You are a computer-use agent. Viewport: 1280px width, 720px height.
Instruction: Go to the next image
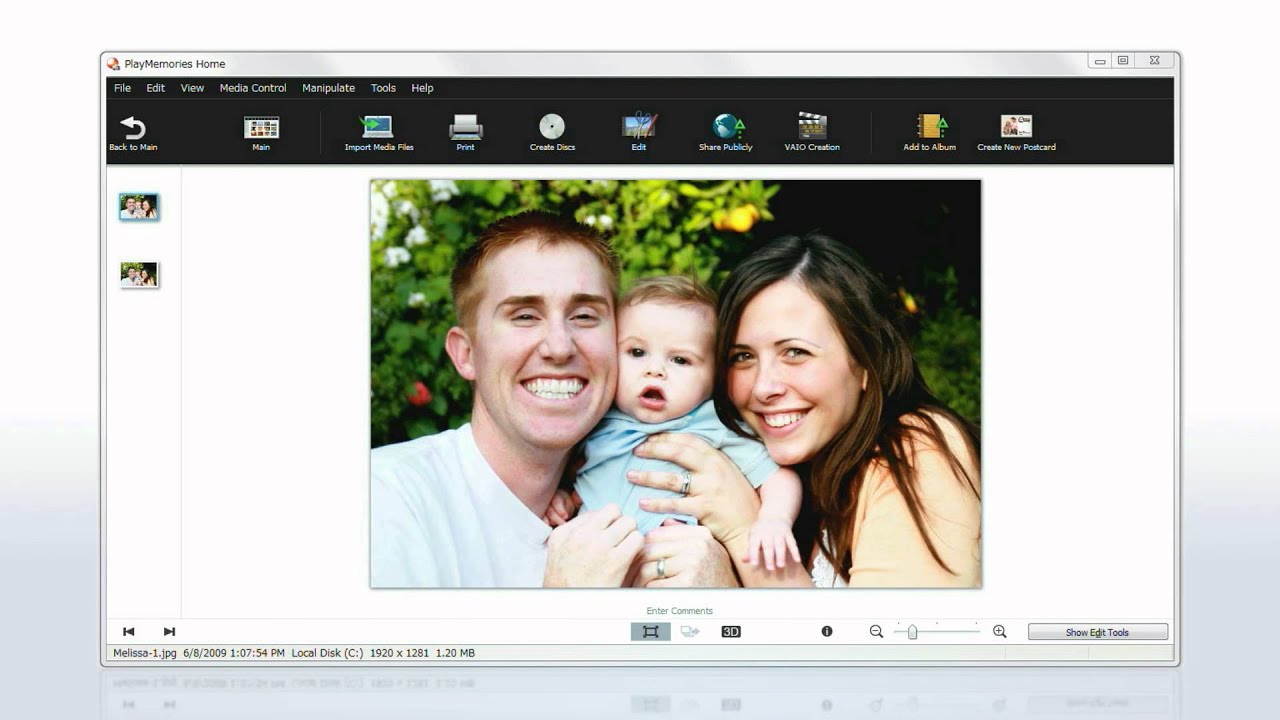[x=169, y=632]
